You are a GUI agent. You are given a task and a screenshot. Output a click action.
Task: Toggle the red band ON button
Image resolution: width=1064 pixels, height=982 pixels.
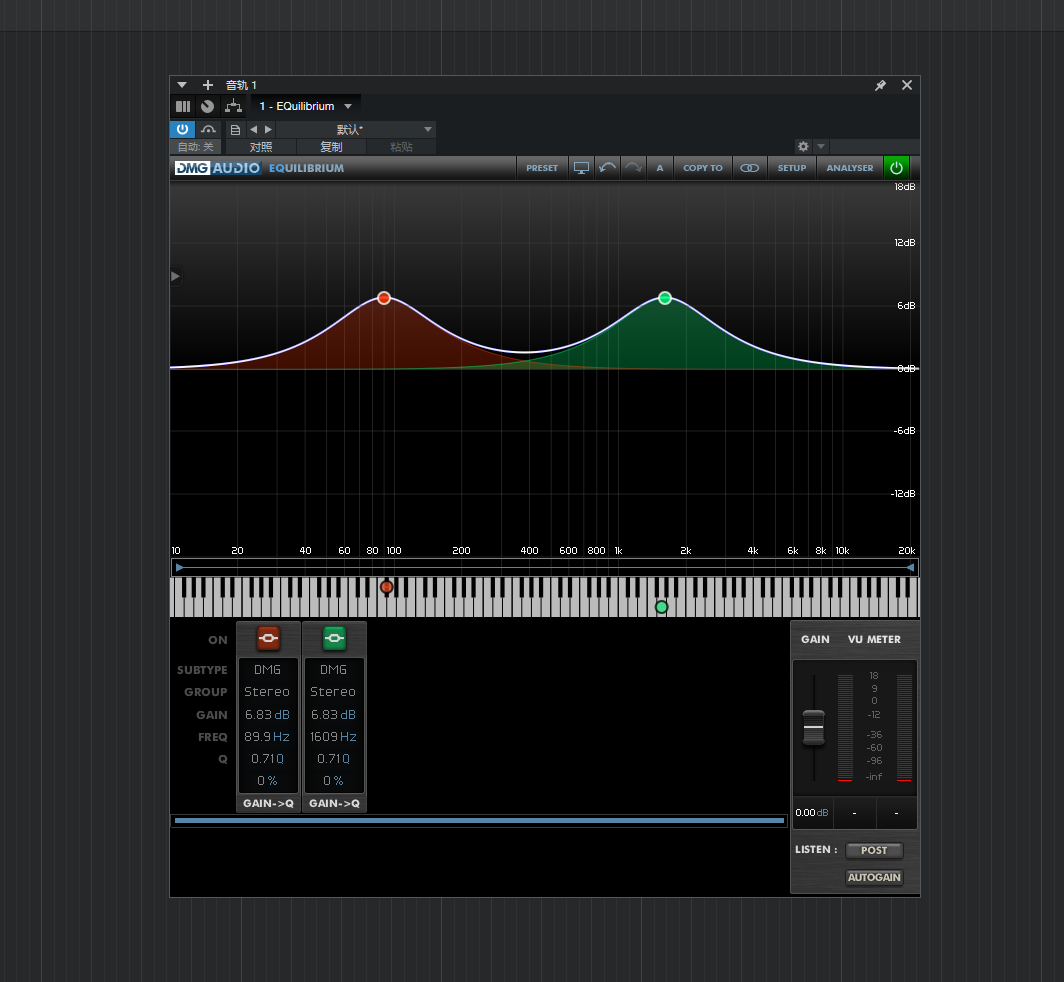pos(268,638)
